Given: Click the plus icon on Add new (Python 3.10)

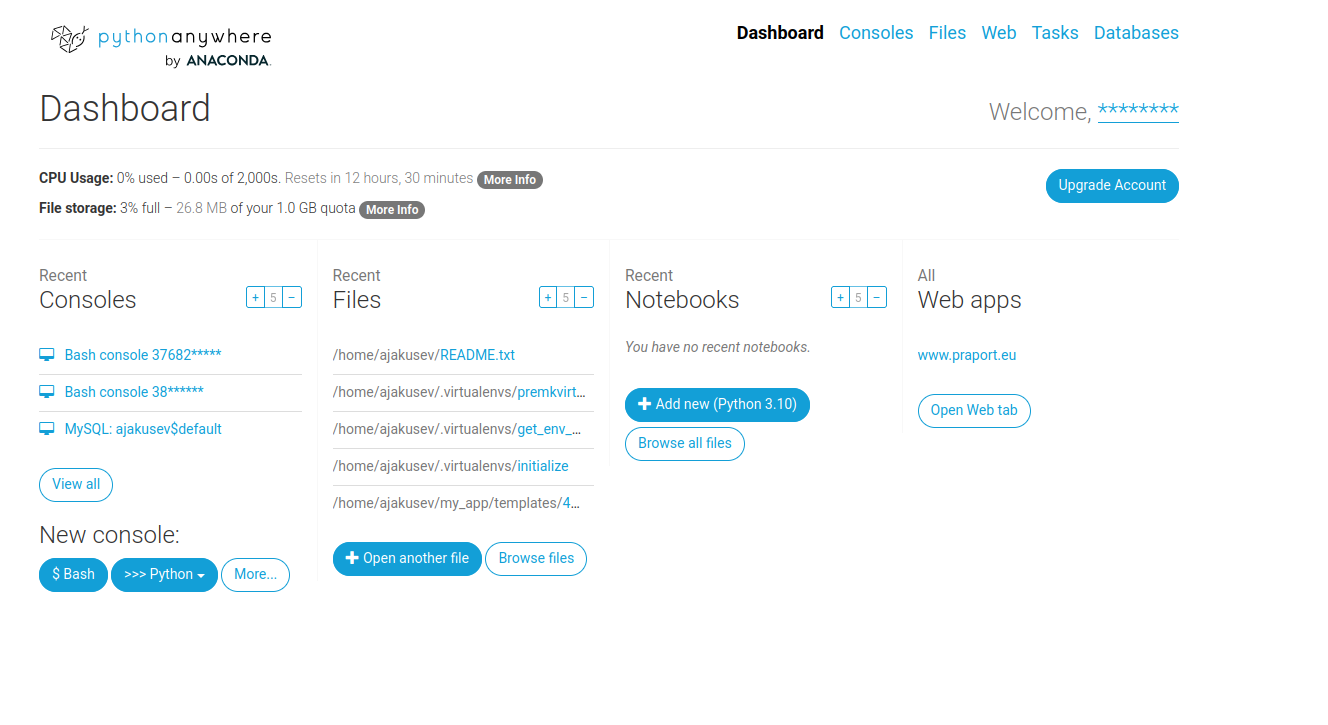Looking at the screenshot, I should (x=644, y=404).
